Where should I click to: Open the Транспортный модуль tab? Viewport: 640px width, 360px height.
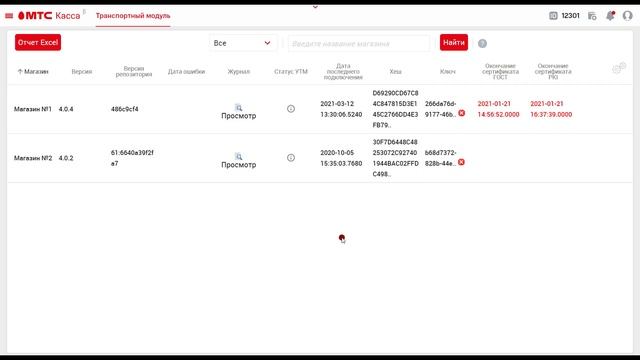coord(133,16)
